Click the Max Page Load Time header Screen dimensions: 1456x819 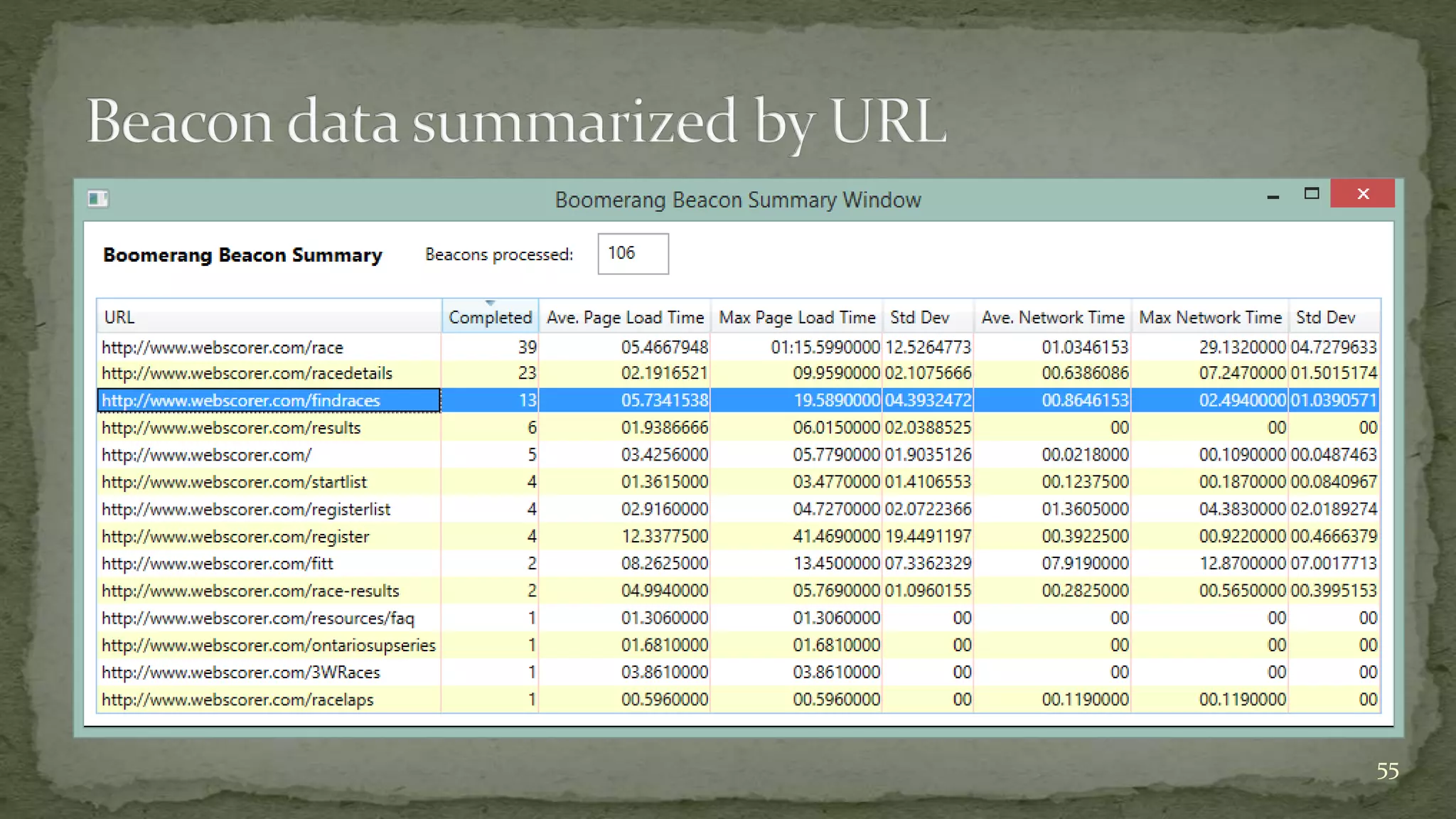pos(796,317)
